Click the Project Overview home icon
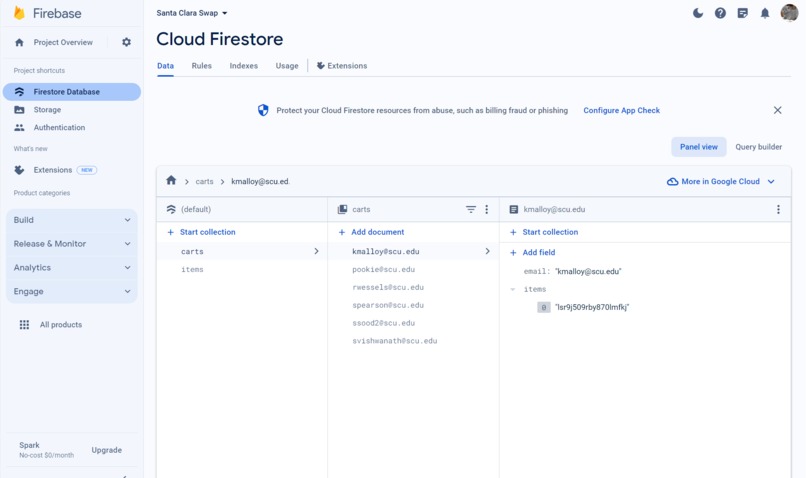This screenshot has width=806, height=478. click(20, 42)
